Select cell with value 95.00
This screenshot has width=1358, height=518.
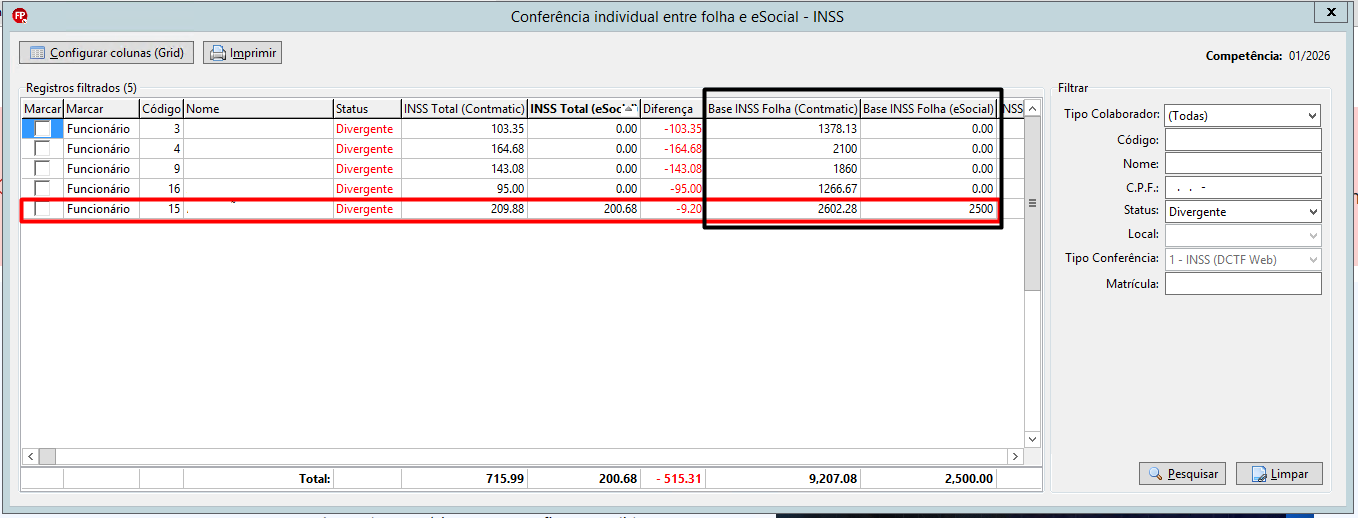[464, 189]
